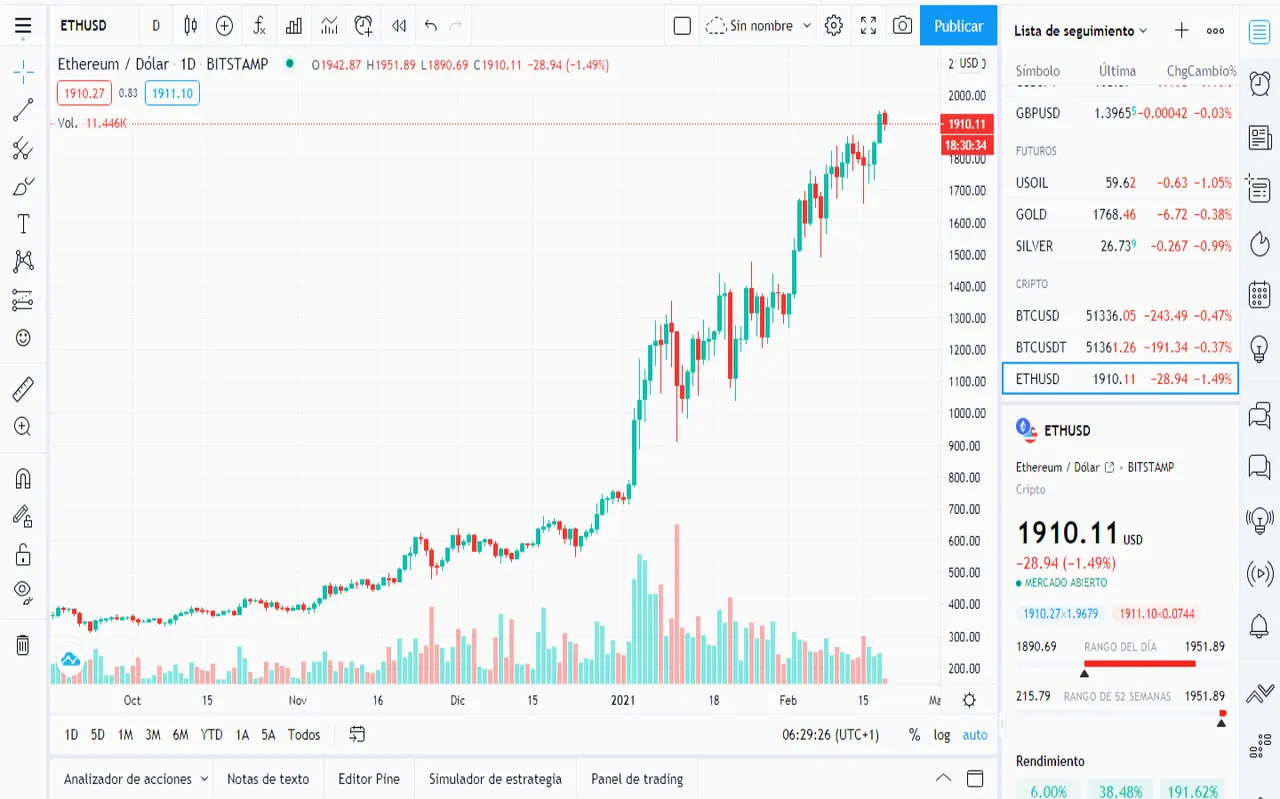Enter fullscreen mode
Viewport: 1280px width, 799px height.
pos(869,26)
